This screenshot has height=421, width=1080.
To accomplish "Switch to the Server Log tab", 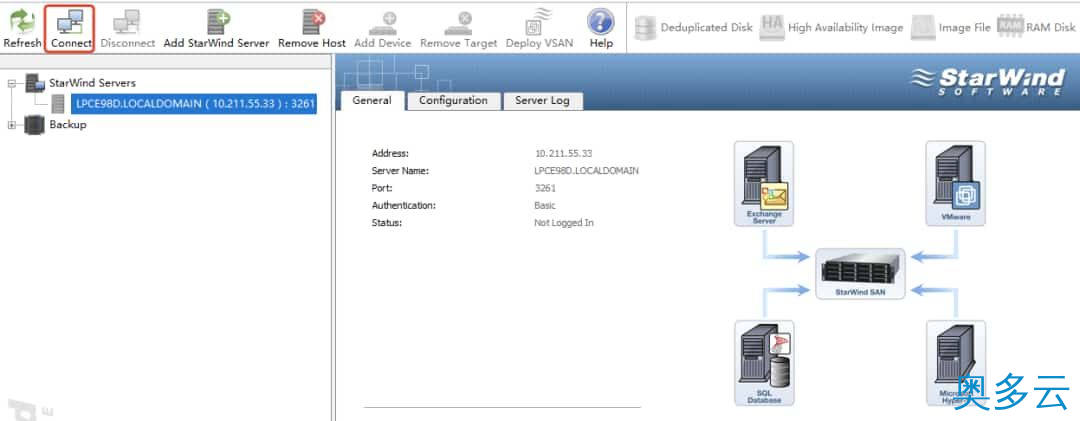I will [542, 101].
